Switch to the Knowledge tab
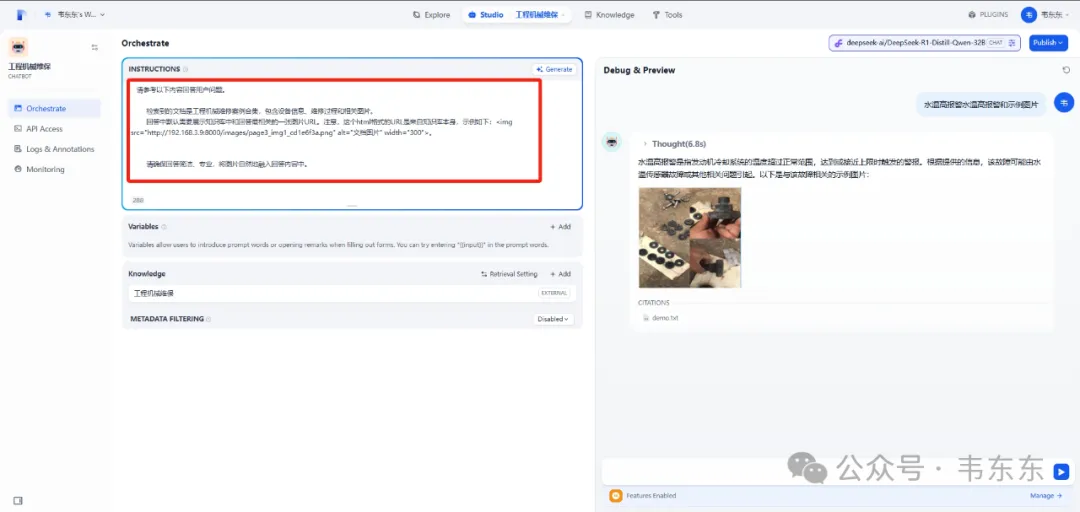 tap(609, 15)
